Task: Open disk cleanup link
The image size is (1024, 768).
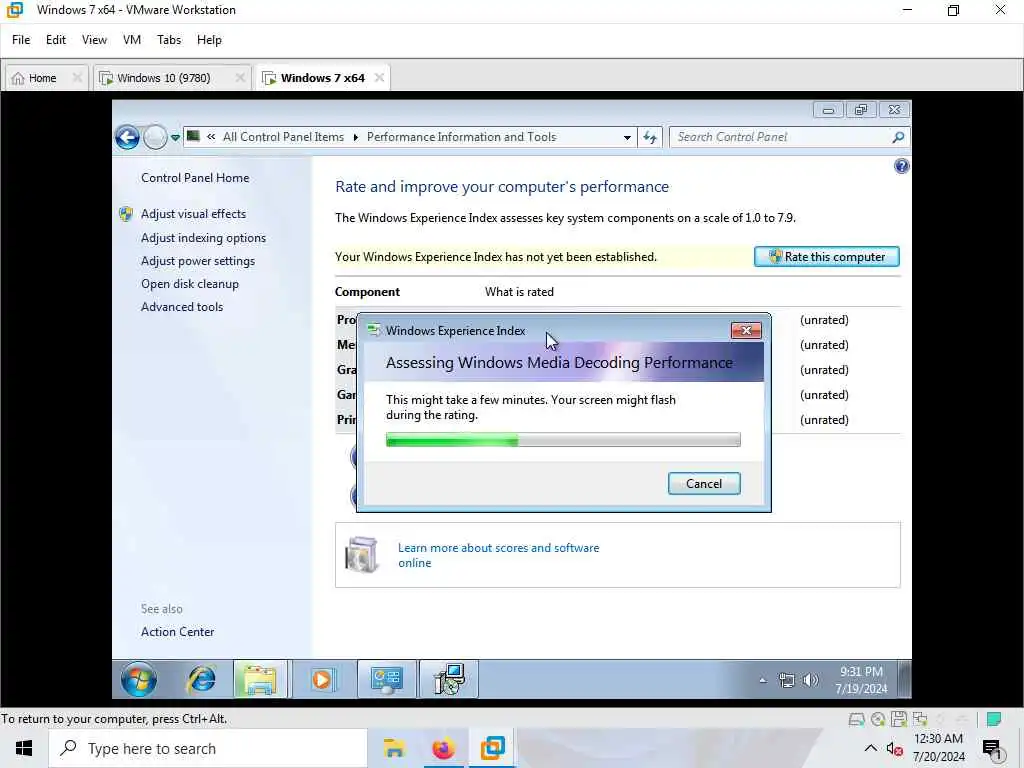Action: (189, 284)
